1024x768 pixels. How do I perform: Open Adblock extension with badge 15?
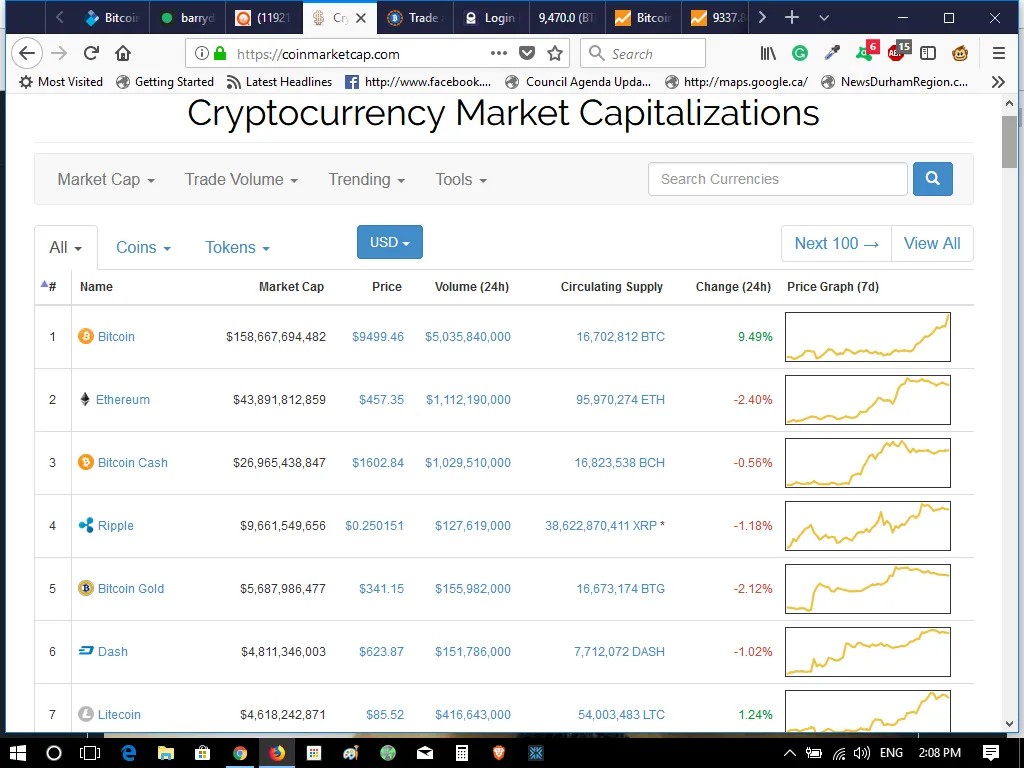pyautogui.click(x=899, y=52)
